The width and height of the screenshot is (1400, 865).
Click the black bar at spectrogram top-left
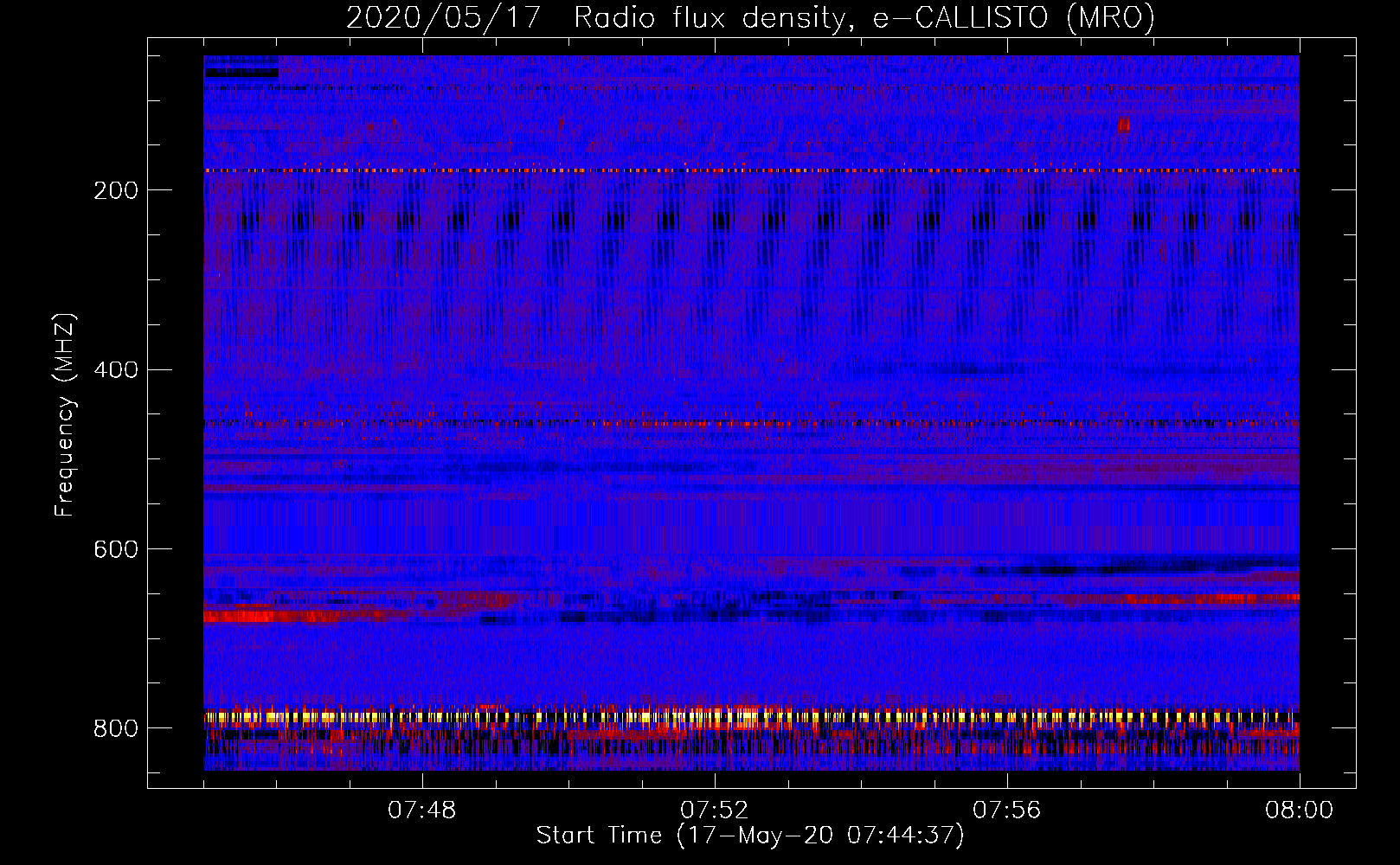(242, 74)
